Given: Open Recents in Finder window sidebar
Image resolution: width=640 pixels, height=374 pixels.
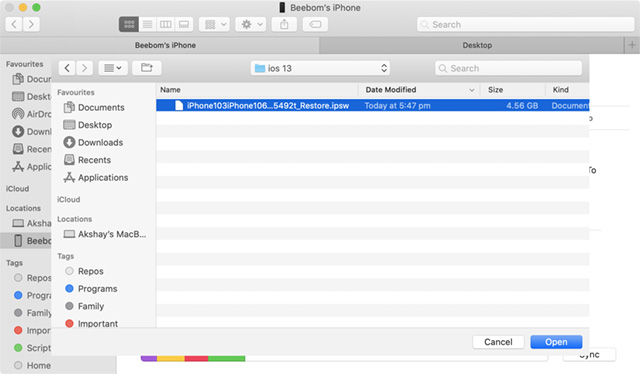Looking at the screenshot, I should click(32, 149).
